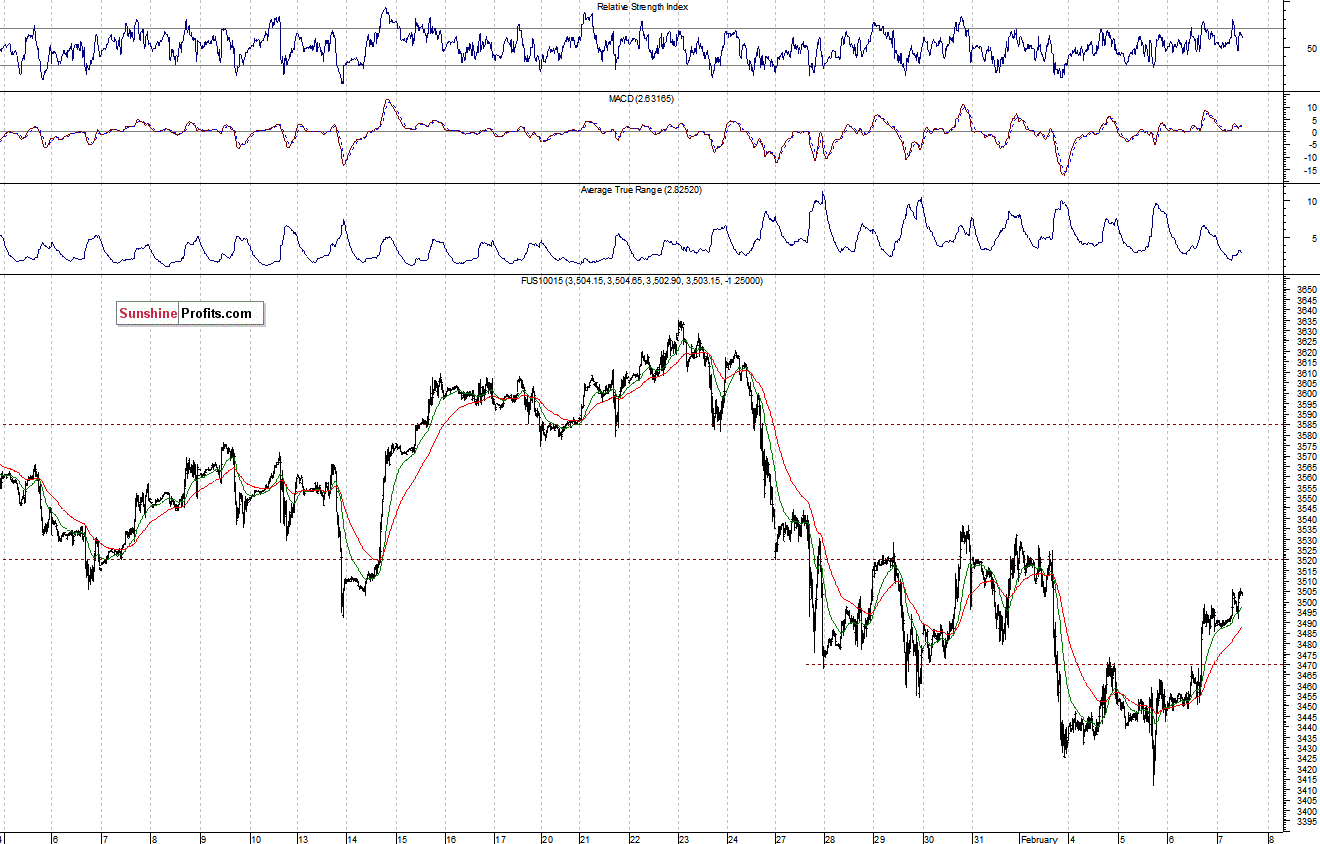Click date axis label 31

pos(977,839)
